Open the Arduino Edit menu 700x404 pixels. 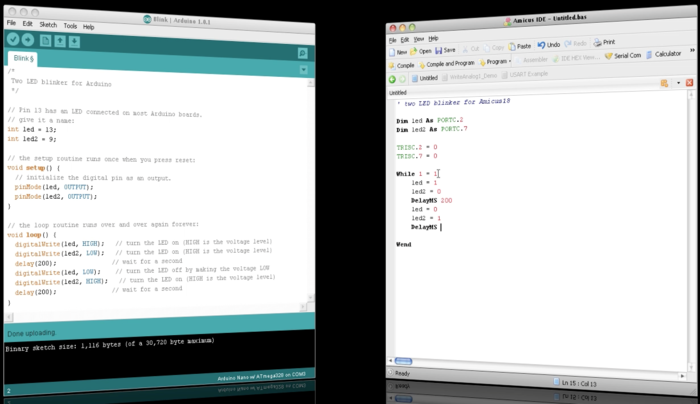coord(27,24)
